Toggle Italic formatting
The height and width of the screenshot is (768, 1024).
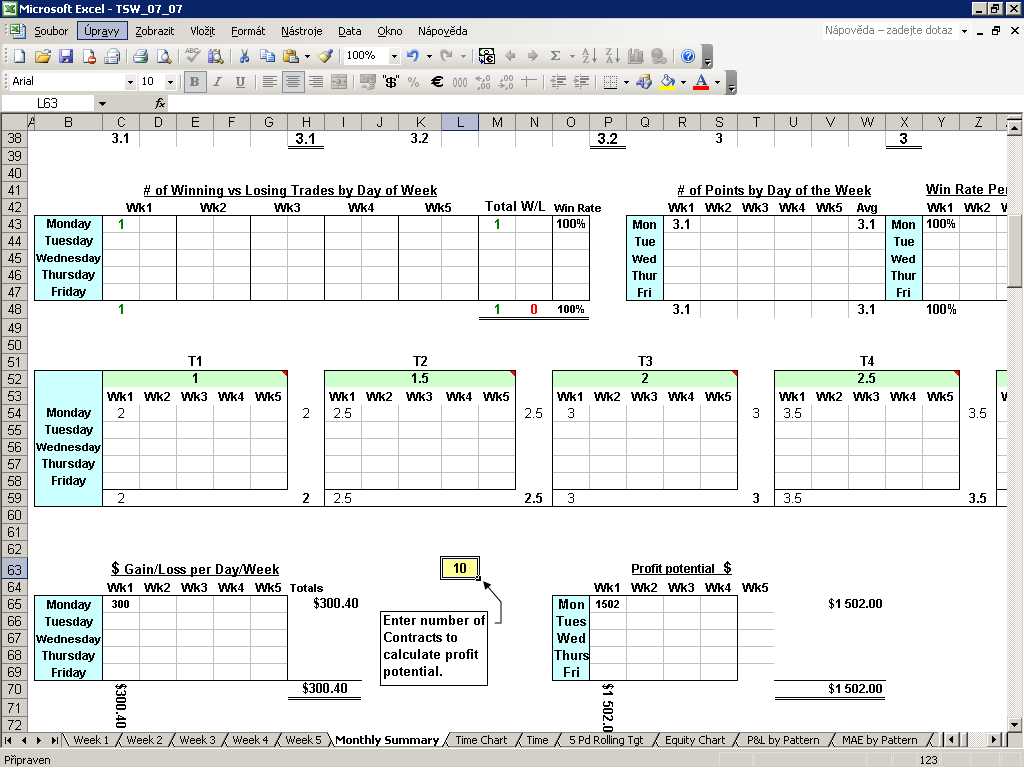click(217, 82)
